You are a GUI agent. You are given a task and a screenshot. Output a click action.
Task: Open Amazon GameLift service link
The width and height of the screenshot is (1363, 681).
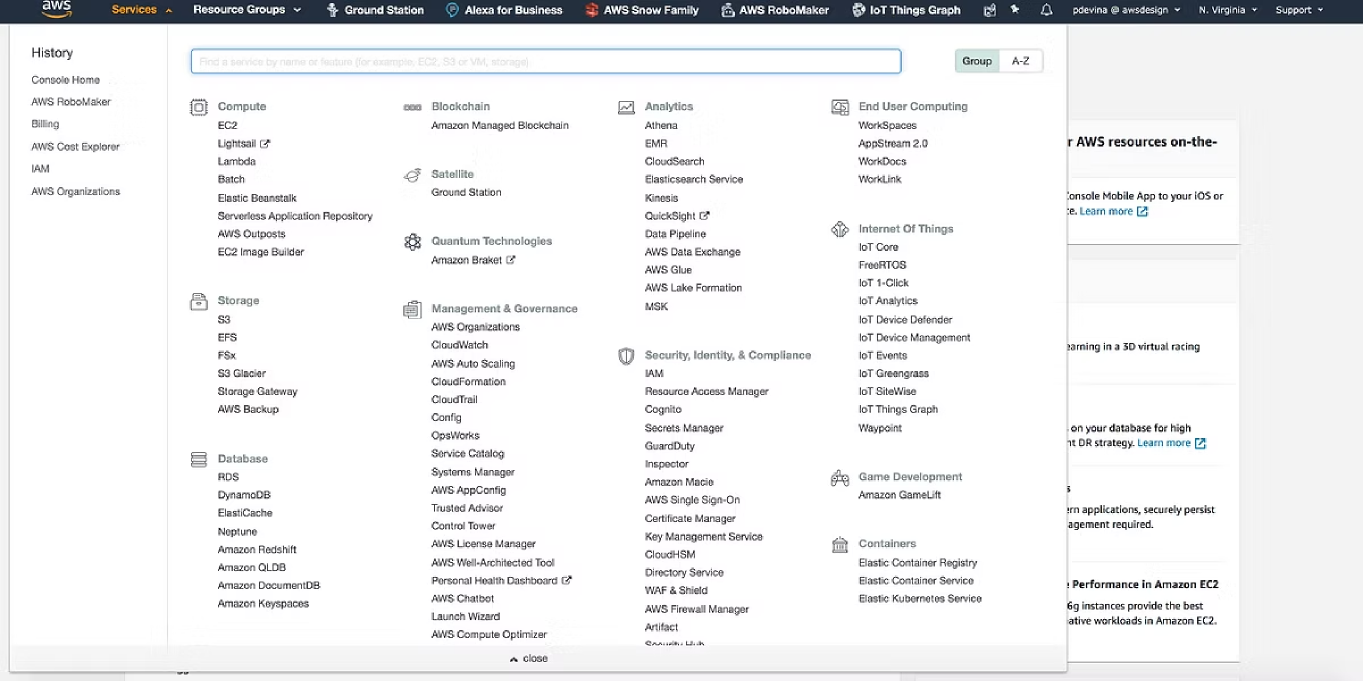[x=900, y=496]
